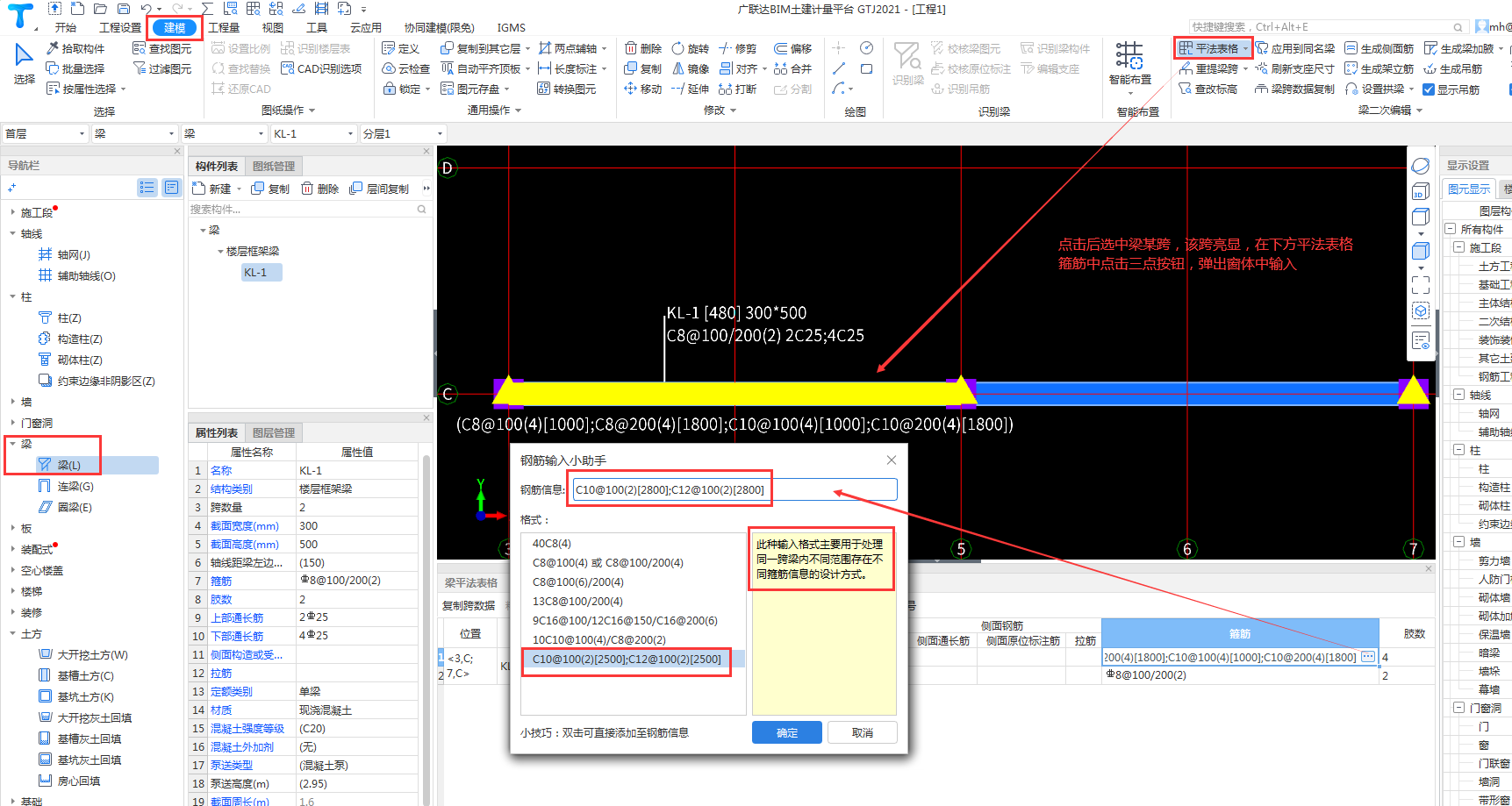Toggle 门窗洞 checkbox in display settings
This screenshot has width=1512, height=806.
tap(1459, 708)
